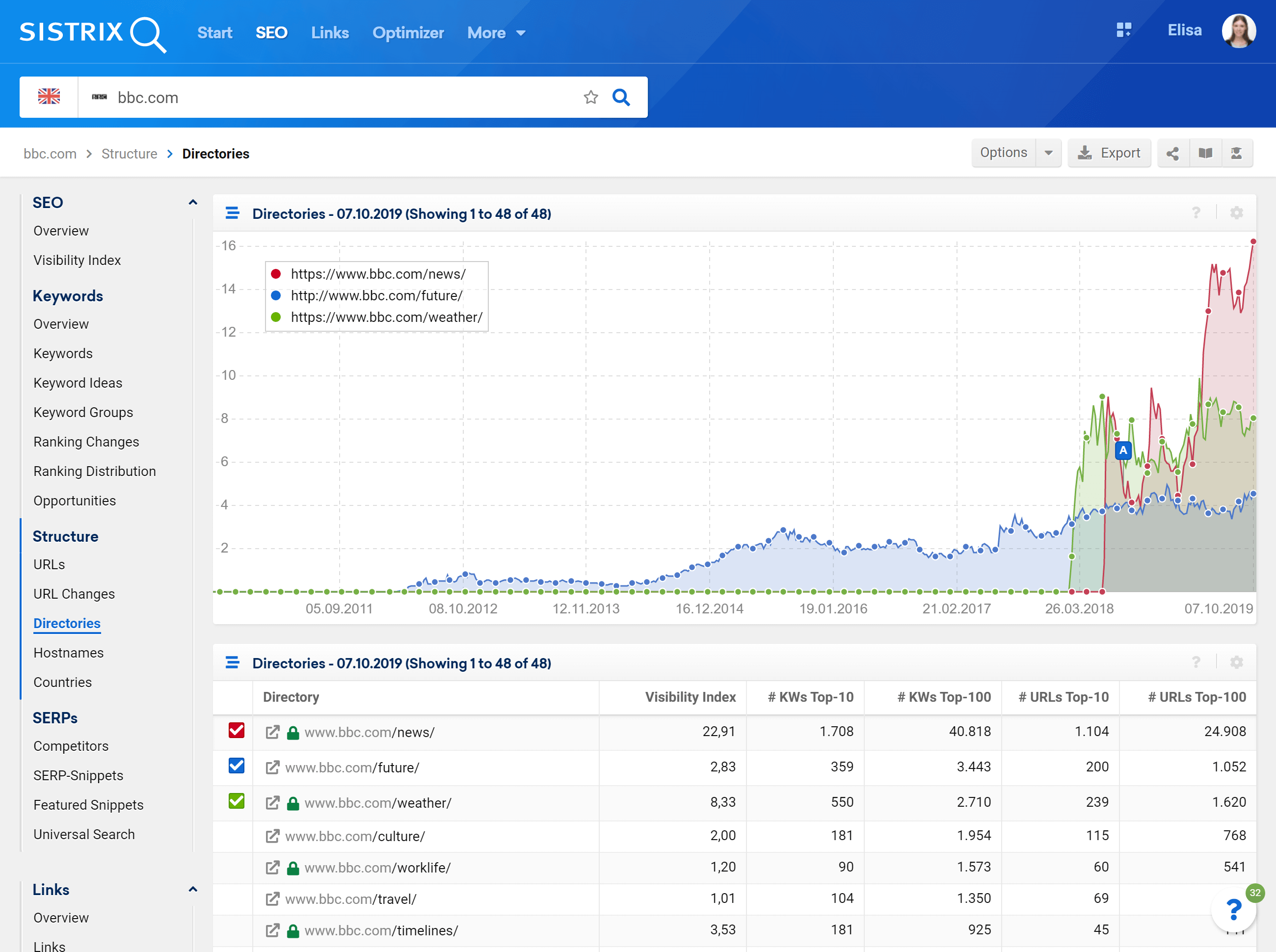This screenshot has height=952, width=1276.
Task: Click Elisa username label
Action: [1184, 30]
